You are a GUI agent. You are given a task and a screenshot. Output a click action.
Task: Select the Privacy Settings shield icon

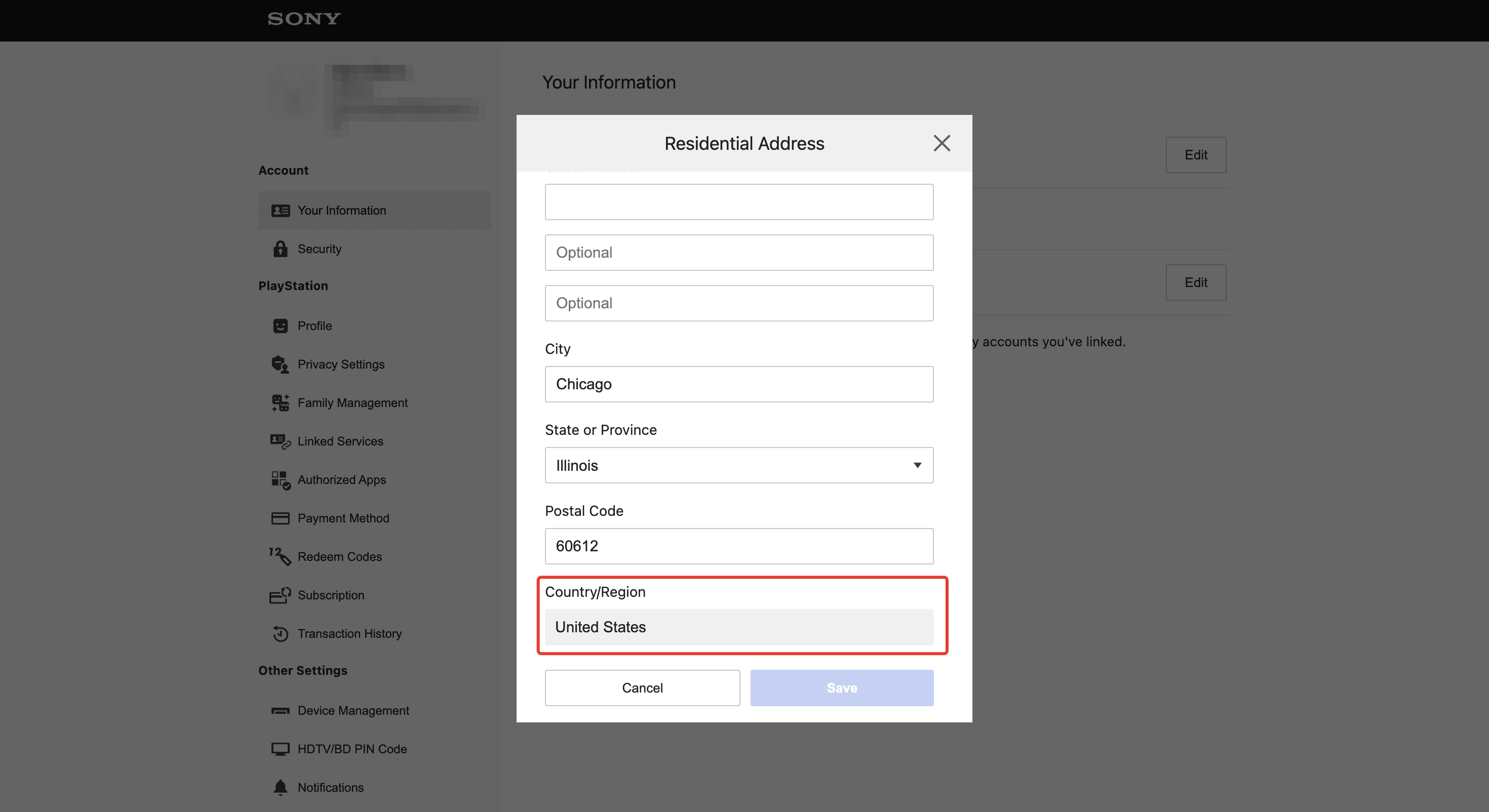[x=281, y=364]
